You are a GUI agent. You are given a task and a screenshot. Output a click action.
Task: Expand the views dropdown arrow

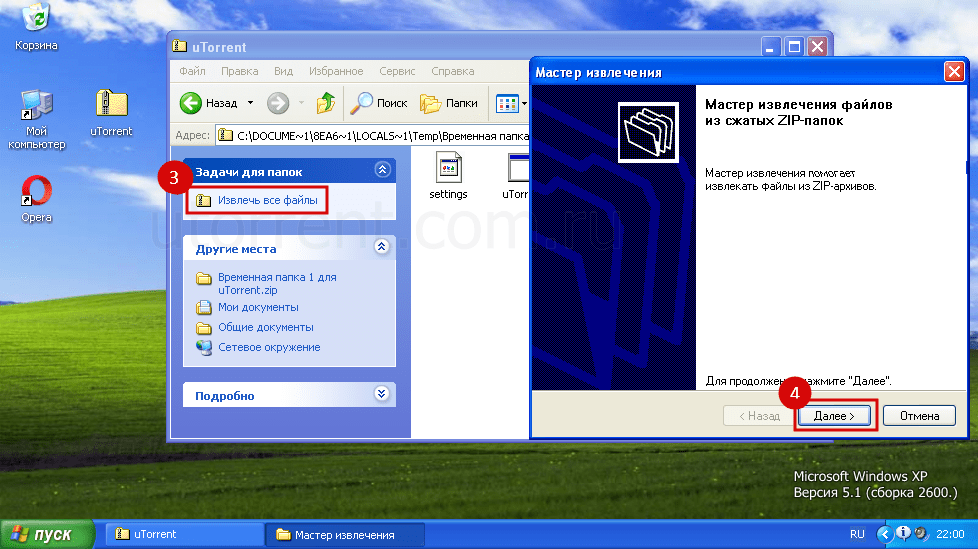[525, 104]
